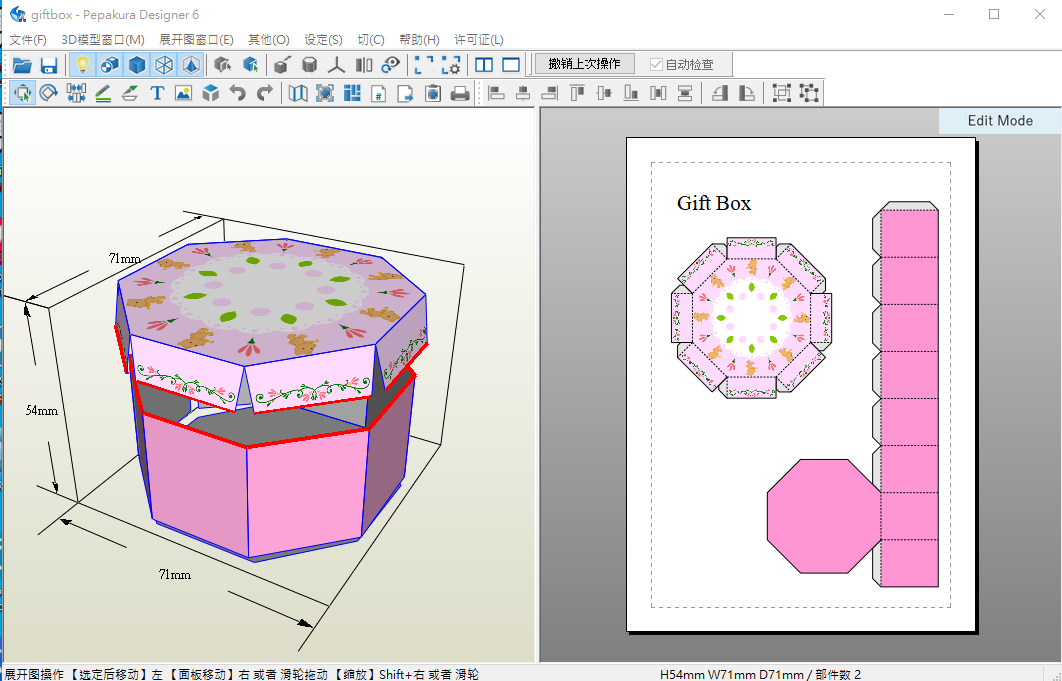Undo with the curved left arrow
1062x681 pixels.
[x=238, y=93]
